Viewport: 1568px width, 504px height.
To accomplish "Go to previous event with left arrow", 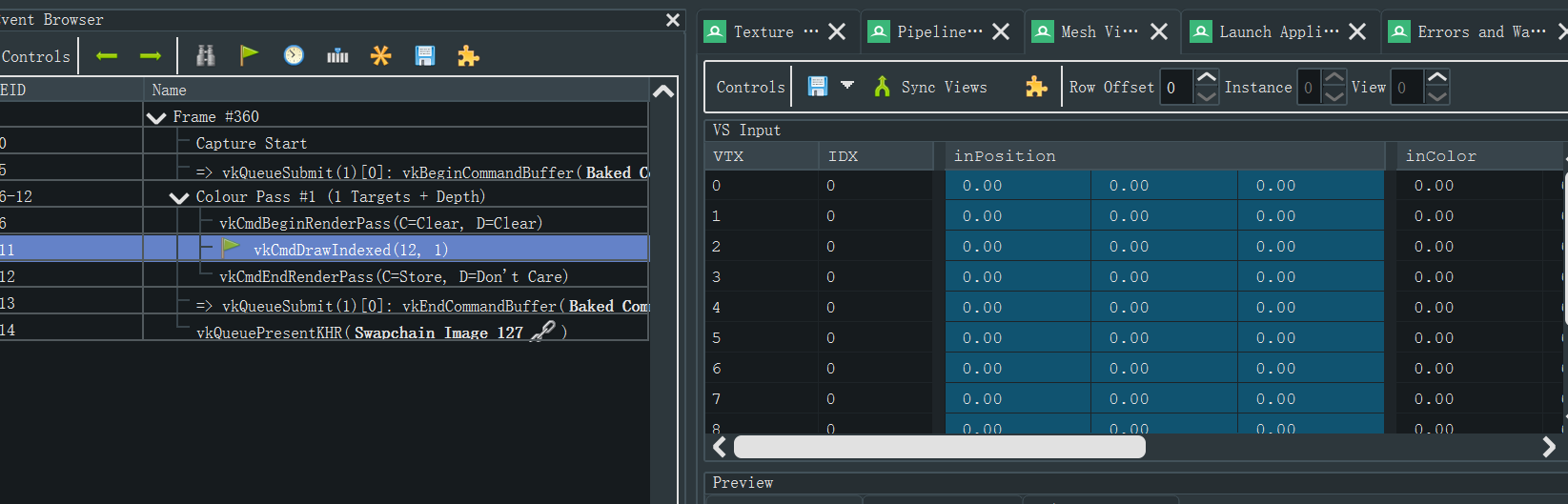I will (x=107, y=56).
